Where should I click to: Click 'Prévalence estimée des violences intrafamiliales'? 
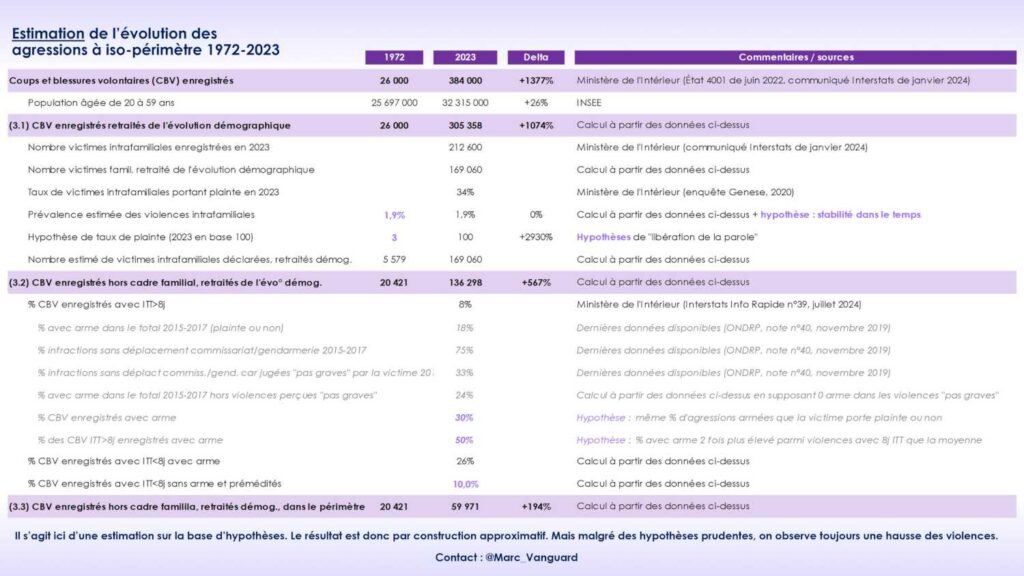(x=141, y=214)
